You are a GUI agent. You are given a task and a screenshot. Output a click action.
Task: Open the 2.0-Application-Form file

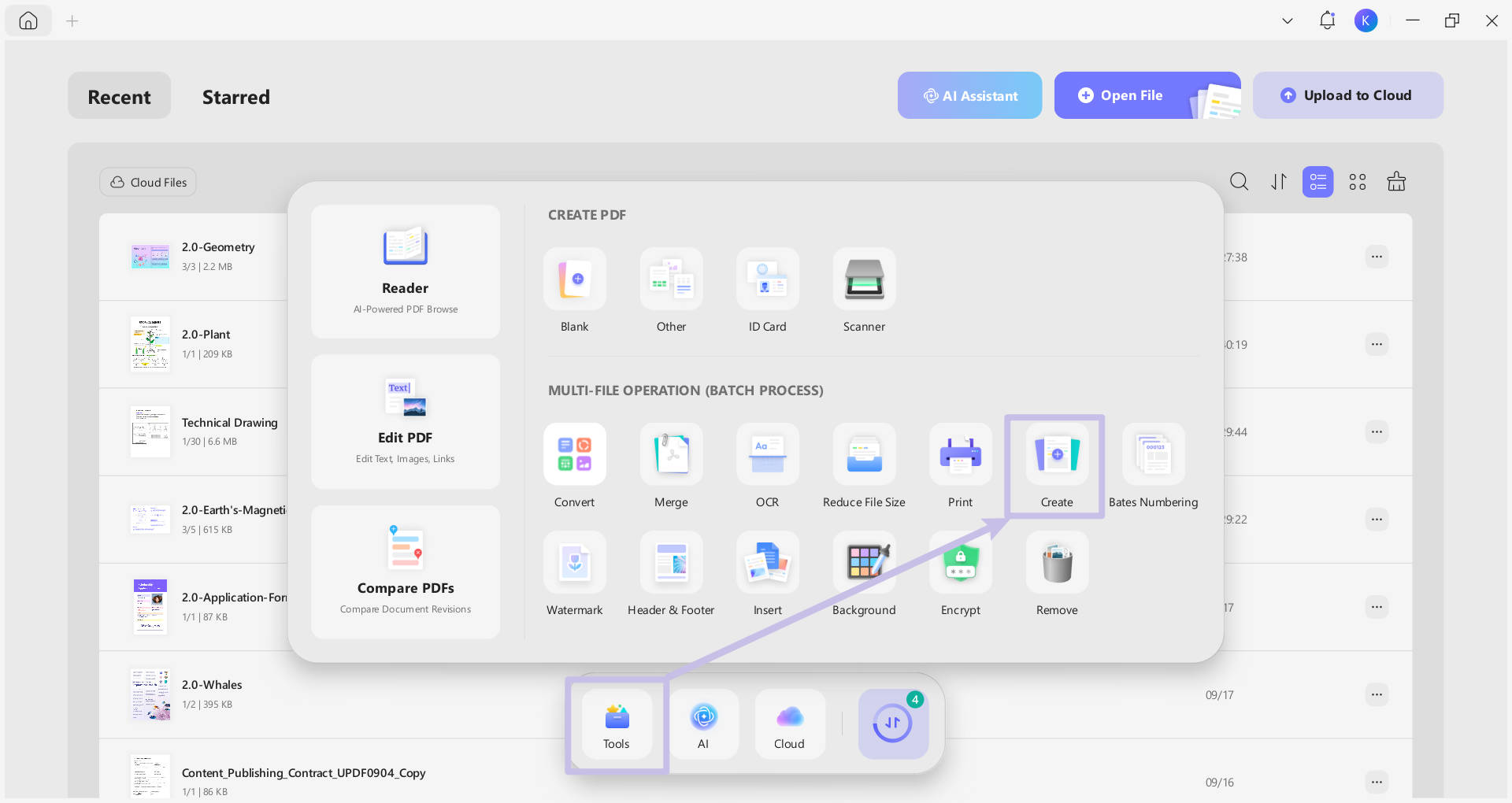point(234,598)
